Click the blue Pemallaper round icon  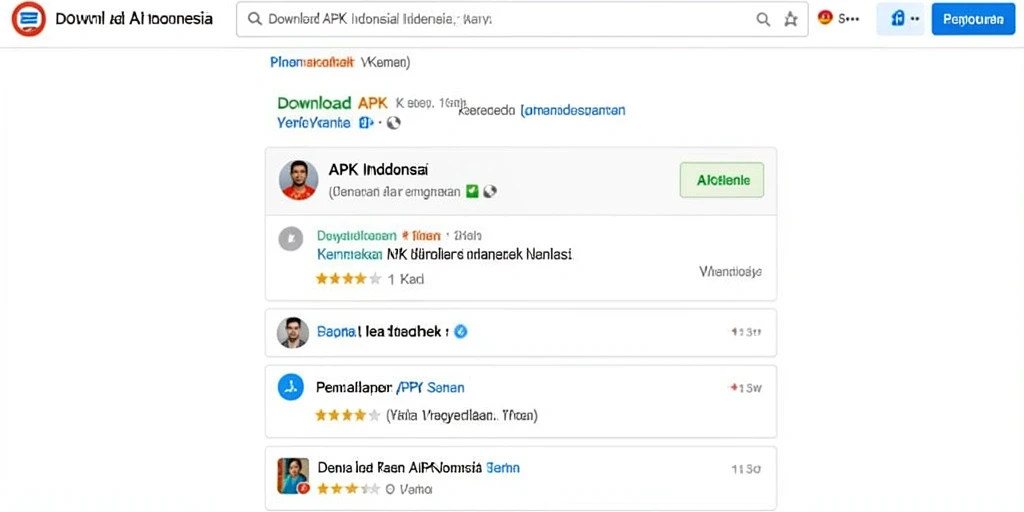click(x=291, y=387)
